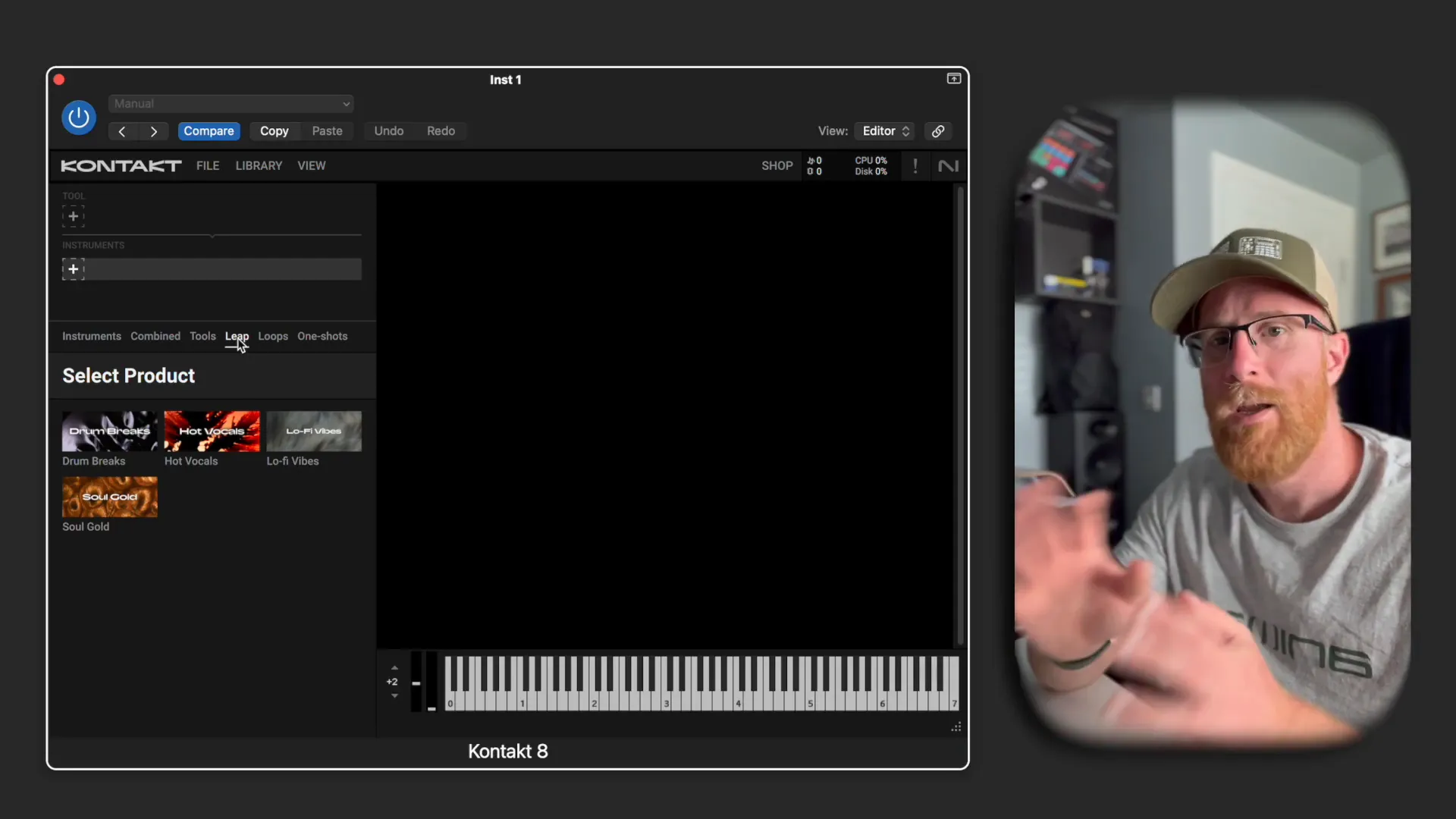Viewport: 1456px width, 819px height.
Task: Switch to the Instruments tab
Action: 92,337
